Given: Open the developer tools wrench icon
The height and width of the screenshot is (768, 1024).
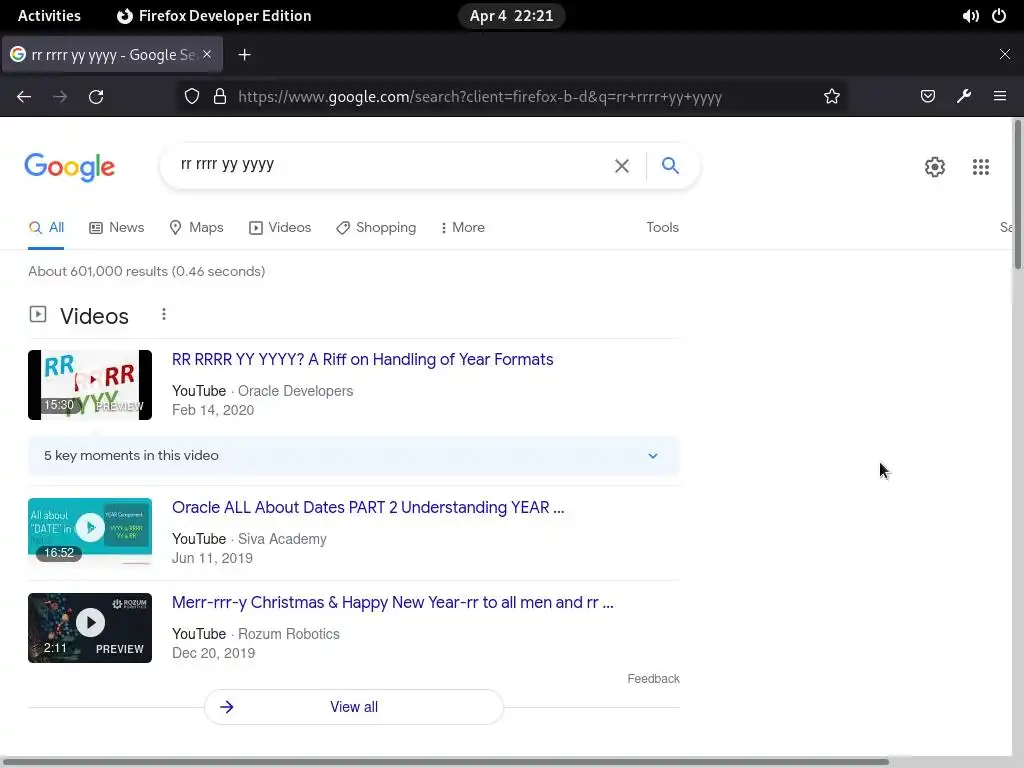Looking at the screenshot, I should (964, 97).
